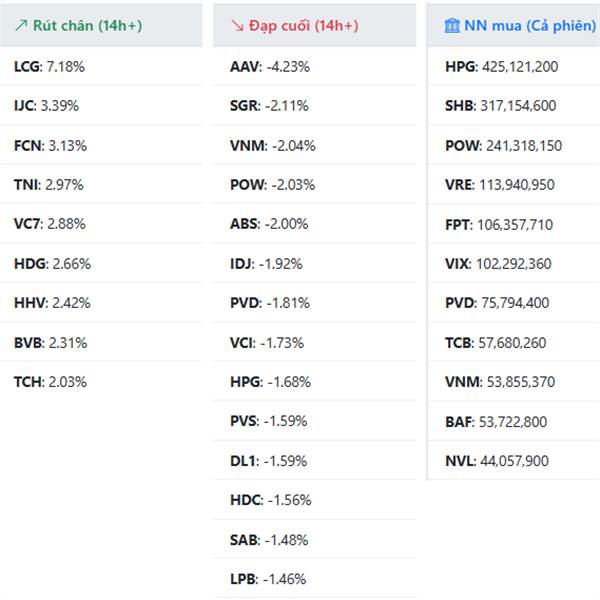The width and height of the screenshot is (600, 600).
Task: Open the VCI stock at -1.73%
Action: point(266,342)
